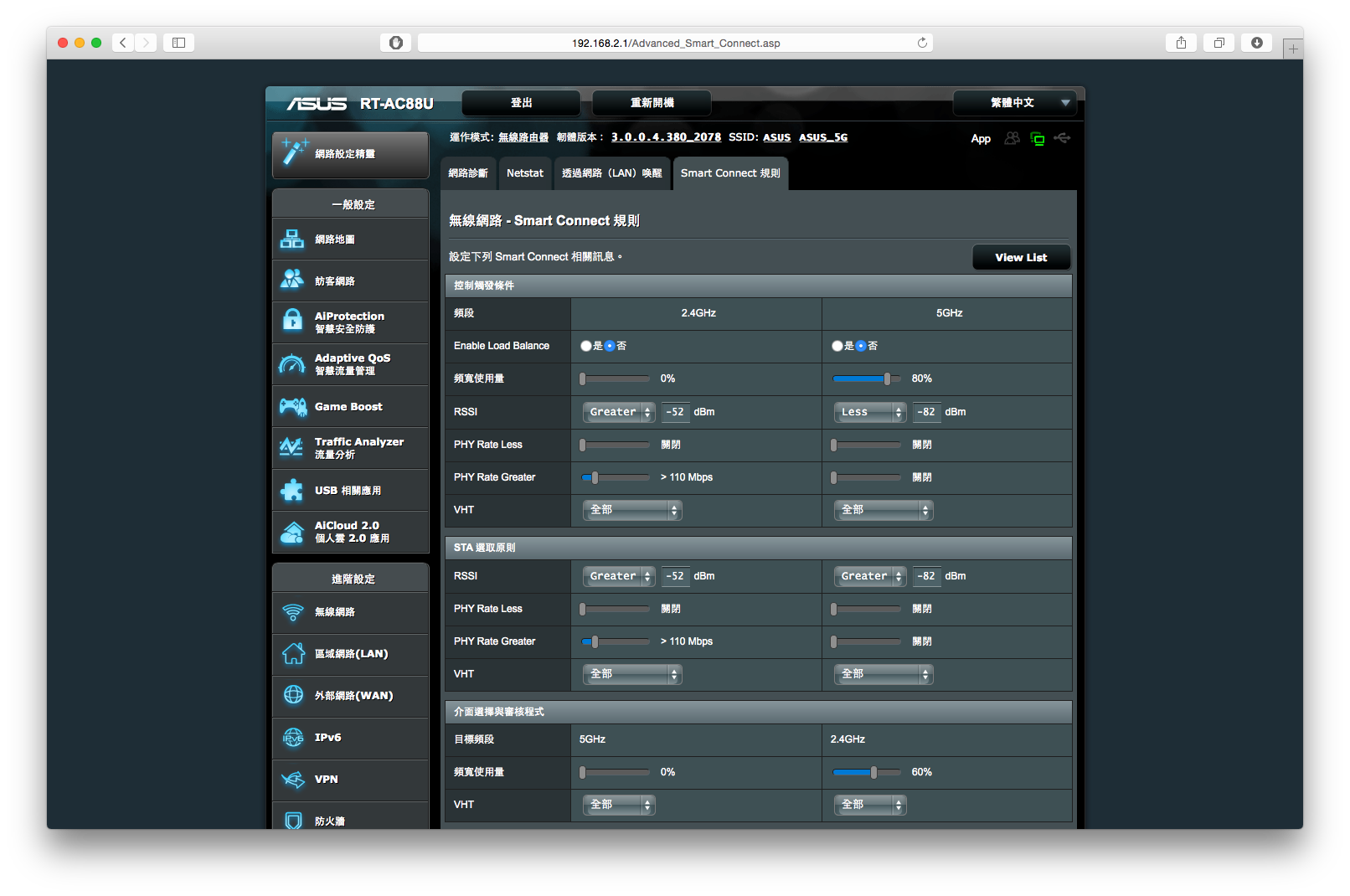
Task: Open IPv6 settings icon
Action: pyautogui.click(x=293, y=737)
